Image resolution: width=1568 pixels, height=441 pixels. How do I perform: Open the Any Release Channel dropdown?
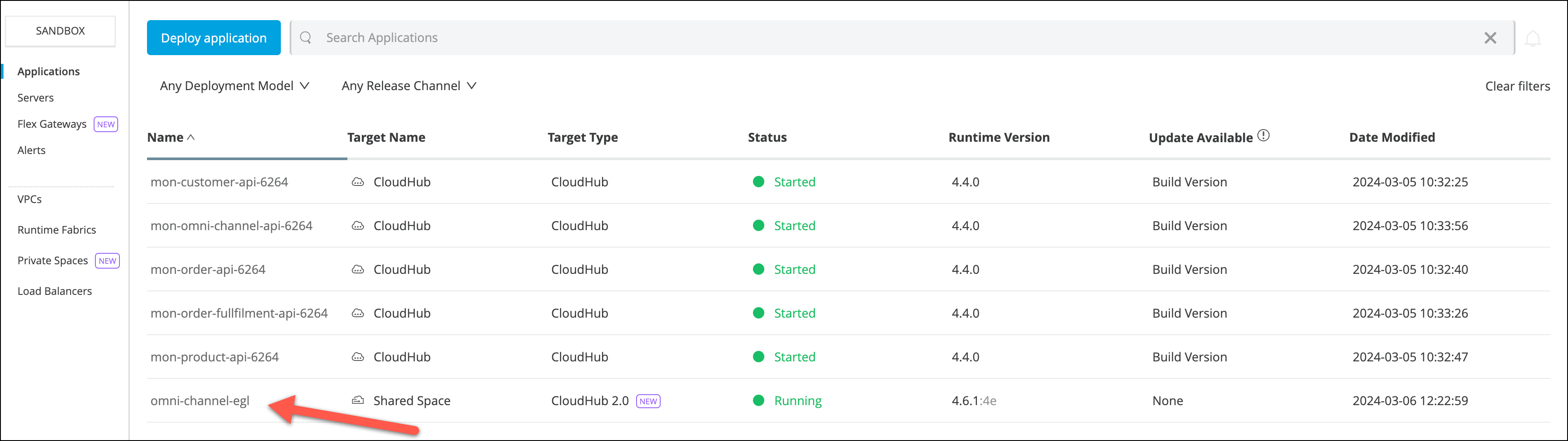click(409, 86)
